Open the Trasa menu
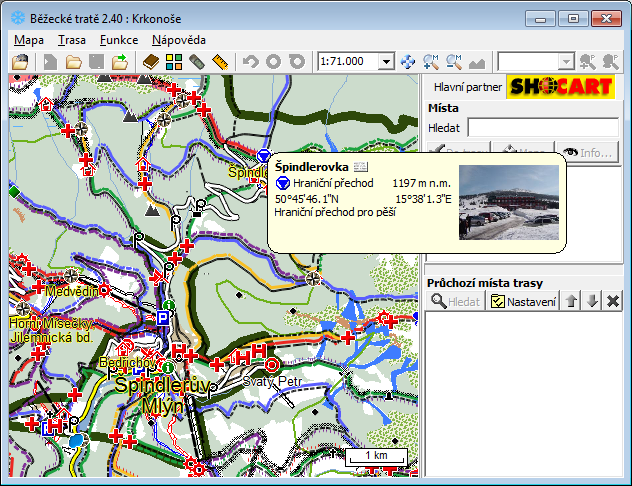632x486 pixels. 72,40
